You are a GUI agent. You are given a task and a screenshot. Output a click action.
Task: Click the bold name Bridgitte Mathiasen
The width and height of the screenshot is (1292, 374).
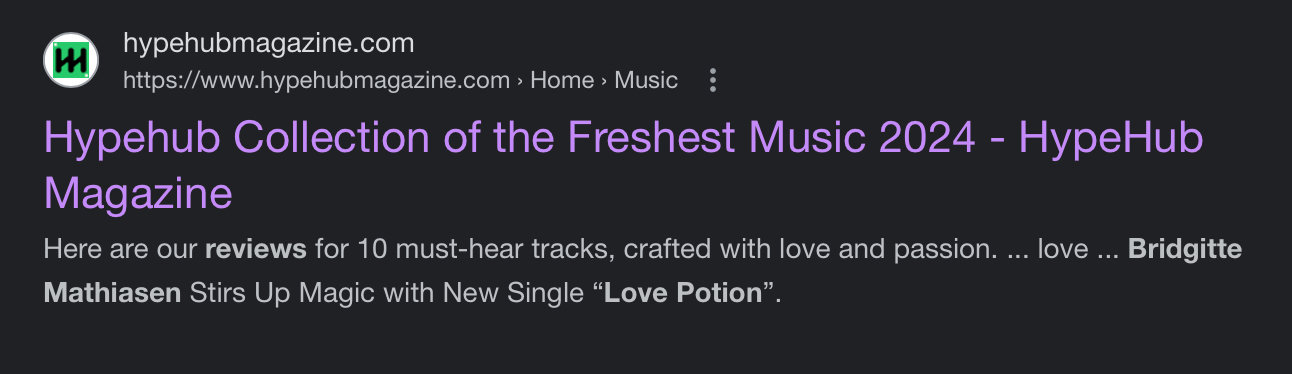point(643,271)
